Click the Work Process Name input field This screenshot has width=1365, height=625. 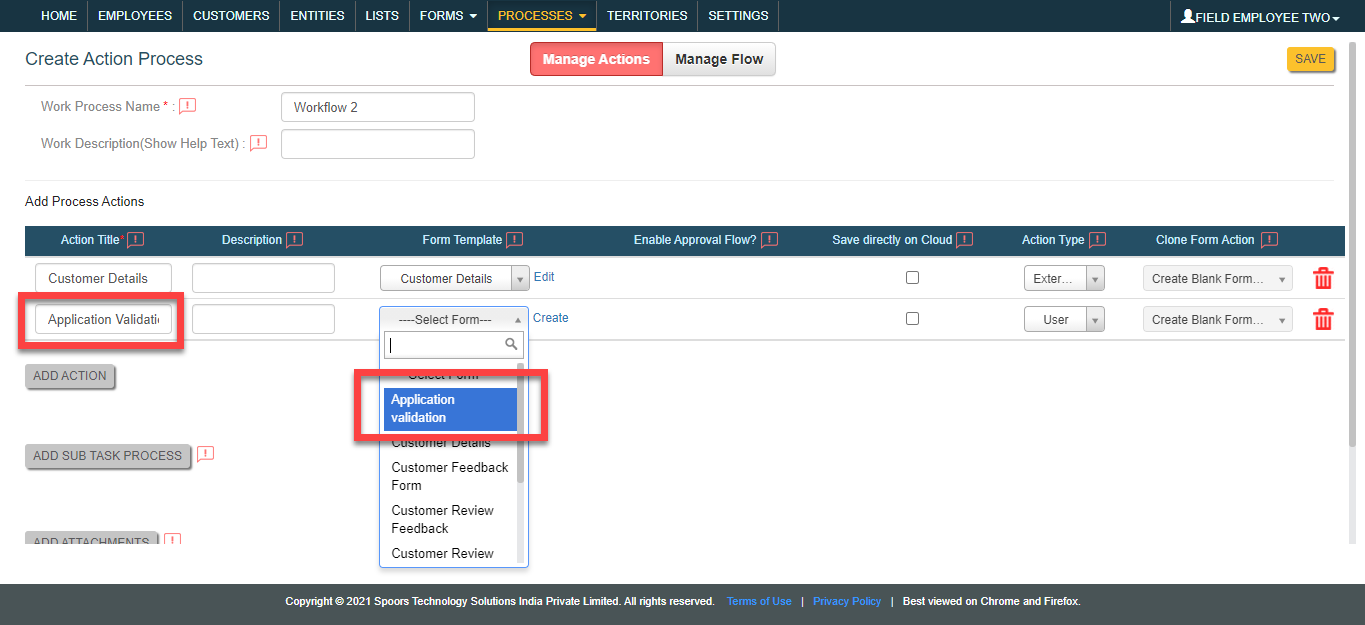(x=377, y=107)
